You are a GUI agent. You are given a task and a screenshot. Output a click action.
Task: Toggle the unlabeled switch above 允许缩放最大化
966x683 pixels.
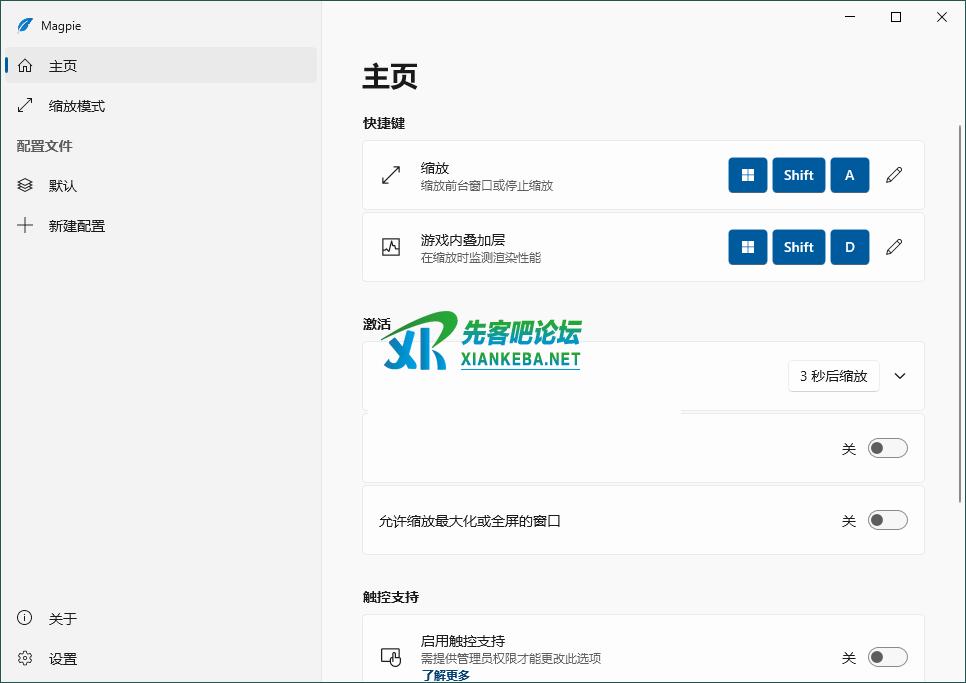887,448
